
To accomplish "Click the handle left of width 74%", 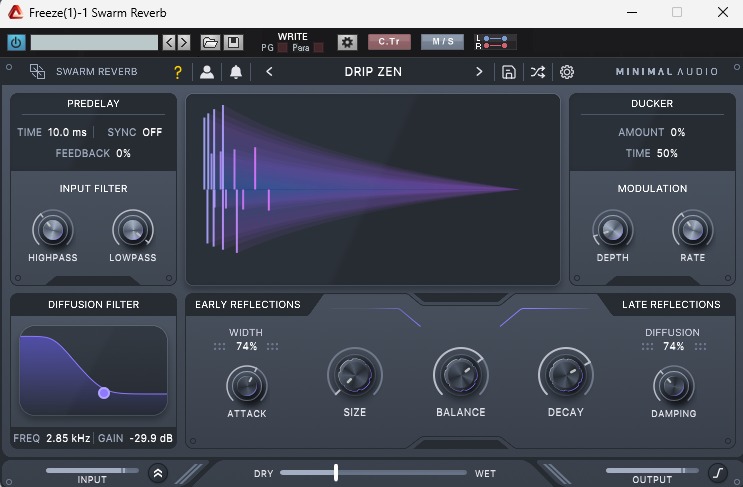I will (x=219, y=347).
